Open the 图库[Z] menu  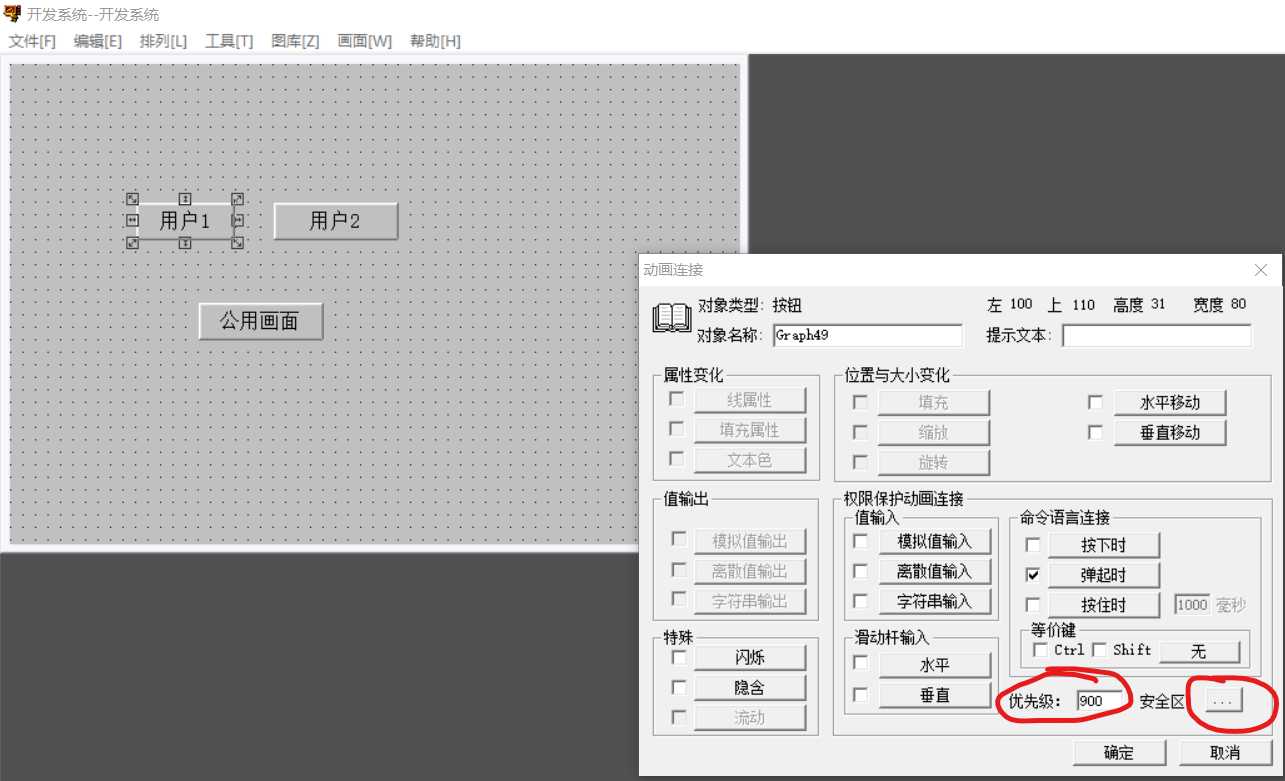(295, 41)
